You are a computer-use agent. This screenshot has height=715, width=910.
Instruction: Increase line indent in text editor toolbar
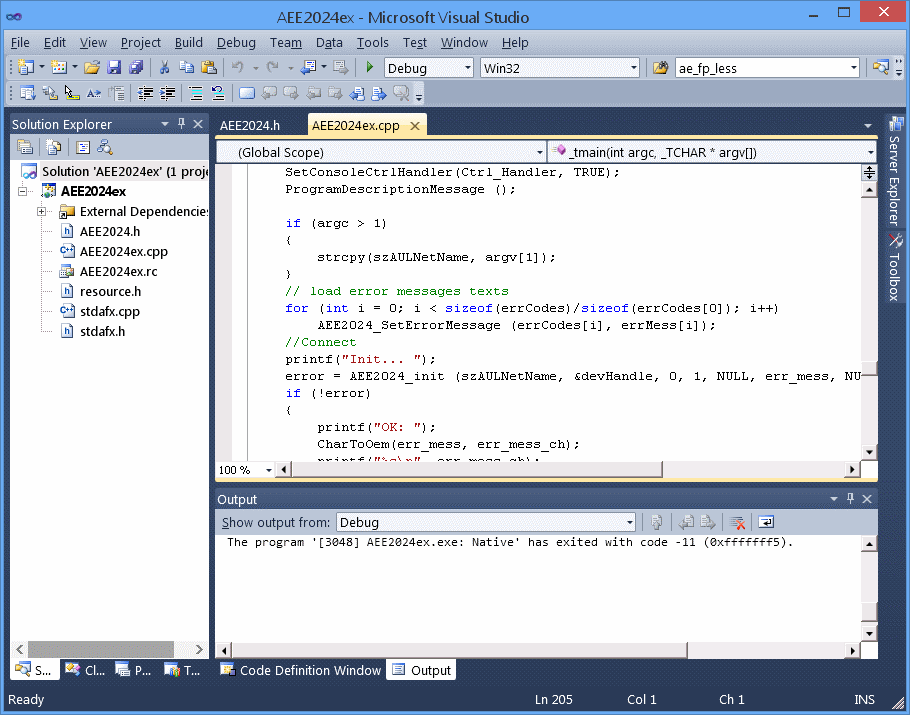pos(167,93)
